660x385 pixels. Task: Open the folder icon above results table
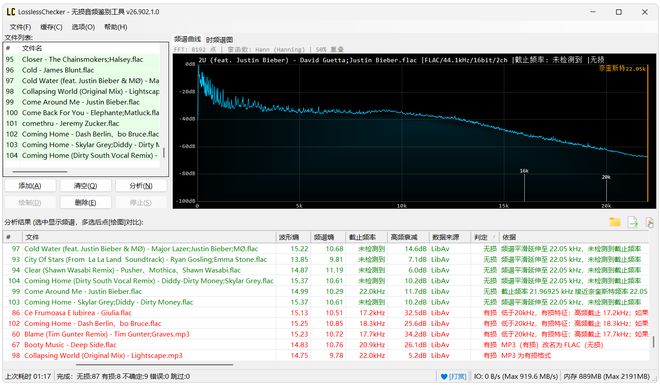615,222
